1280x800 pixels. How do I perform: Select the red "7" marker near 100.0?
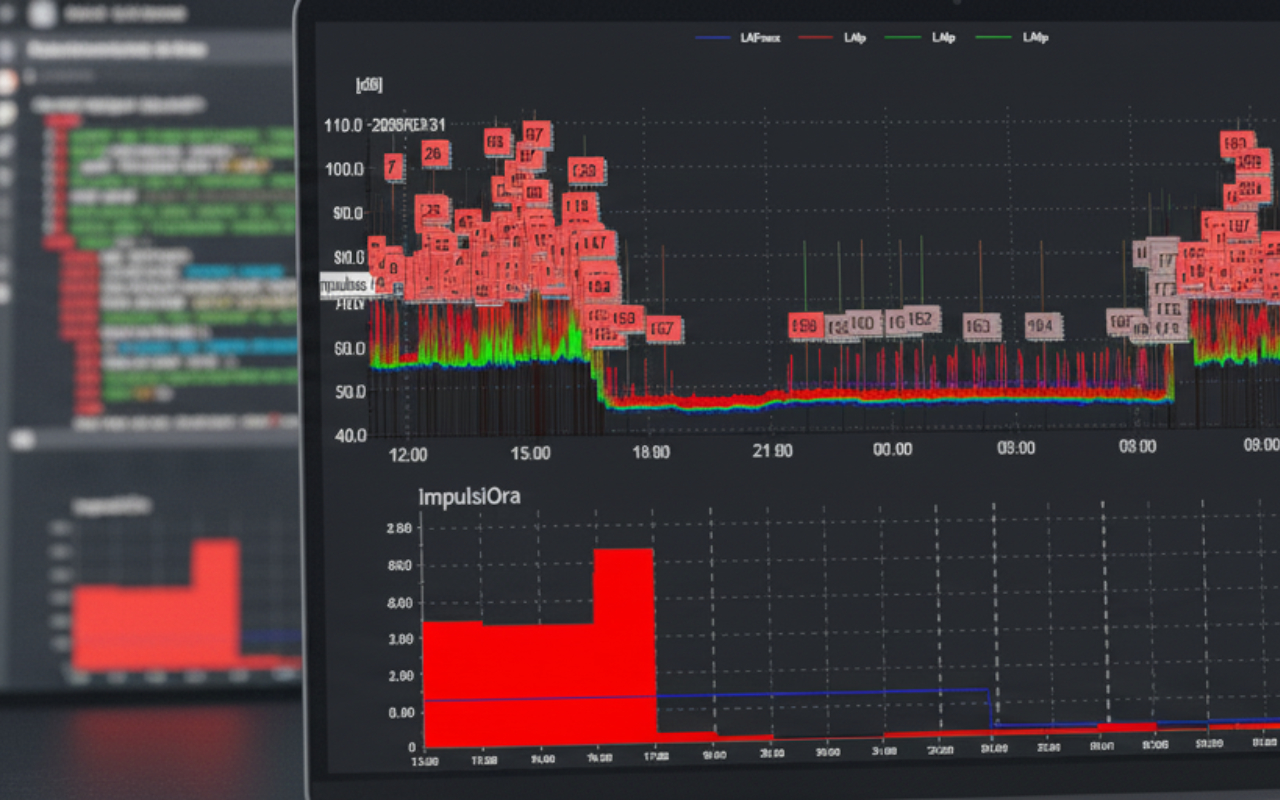(393, 167)
